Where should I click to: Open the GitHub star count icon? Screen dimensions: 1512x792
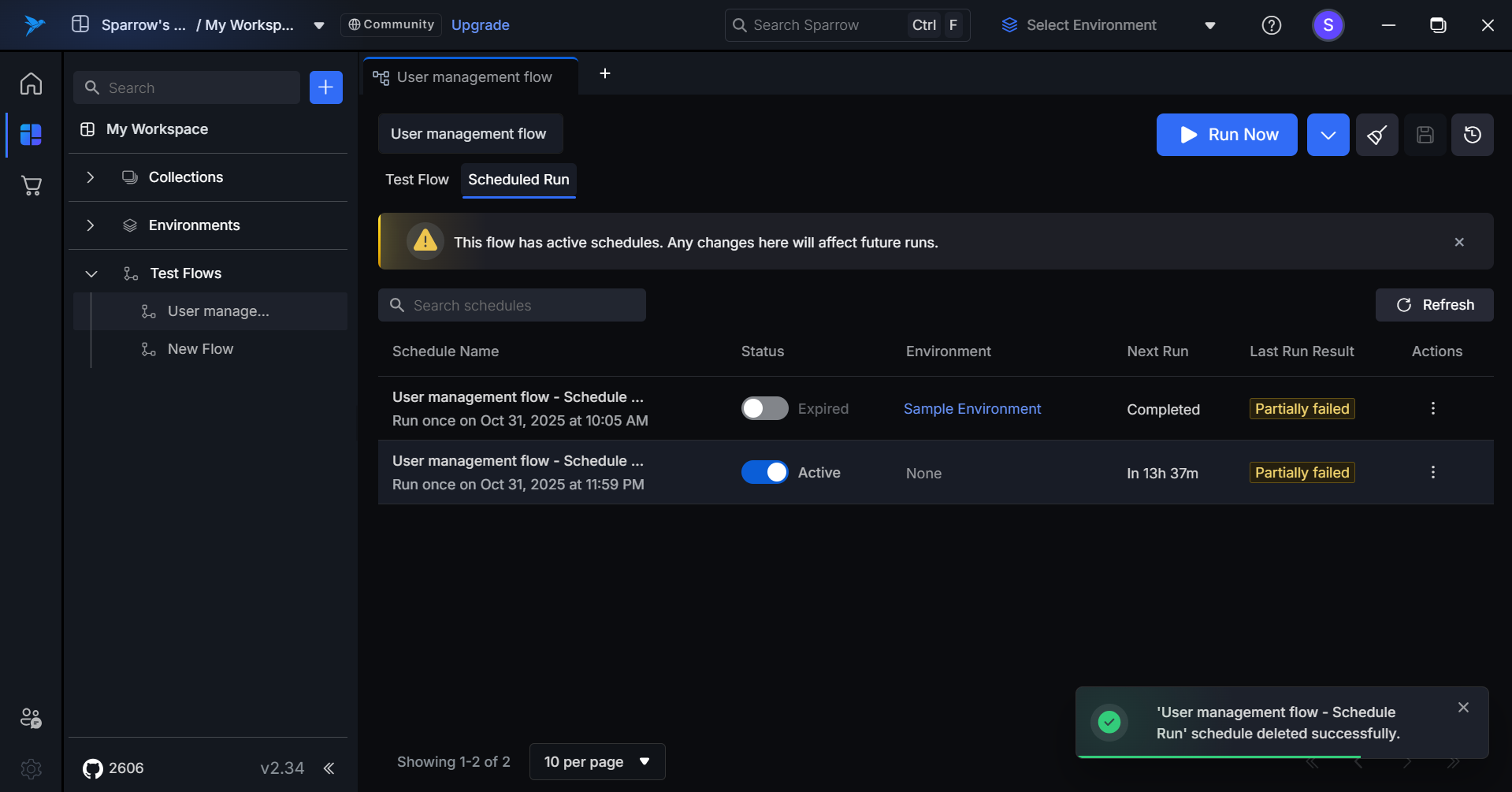point(93,768)
